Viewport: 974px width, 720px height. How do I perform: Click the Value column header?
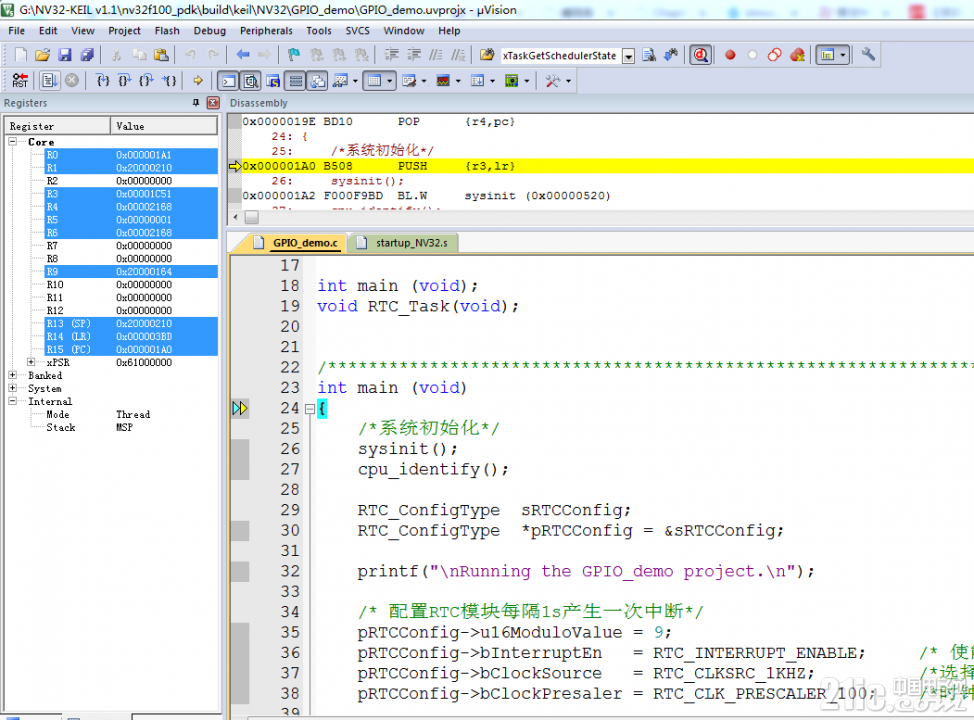pyautogui.click(x=164, y=125)
